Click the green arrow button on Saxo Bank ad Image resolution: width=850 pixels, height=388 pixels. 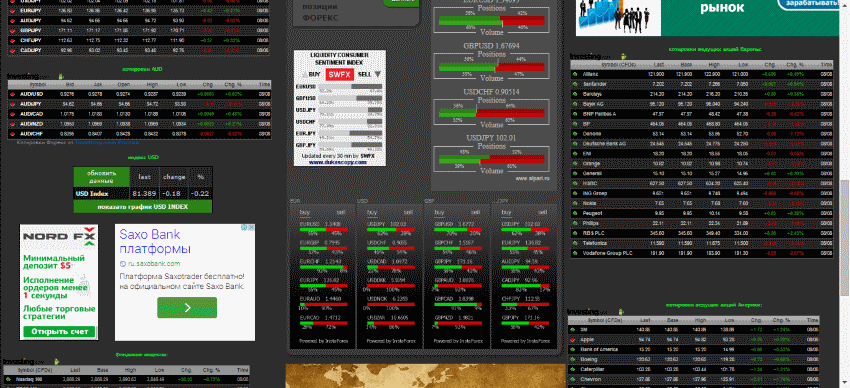[187, 307]
